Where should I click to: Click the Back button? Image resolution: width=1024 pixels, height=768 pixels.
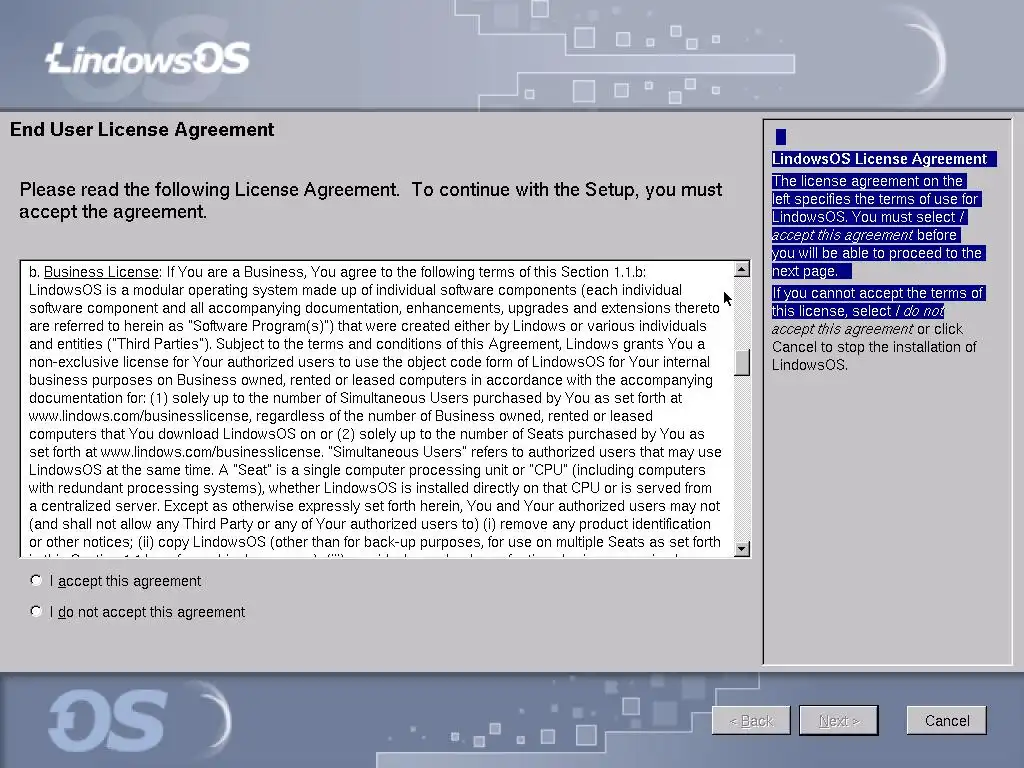coord(751,720)
